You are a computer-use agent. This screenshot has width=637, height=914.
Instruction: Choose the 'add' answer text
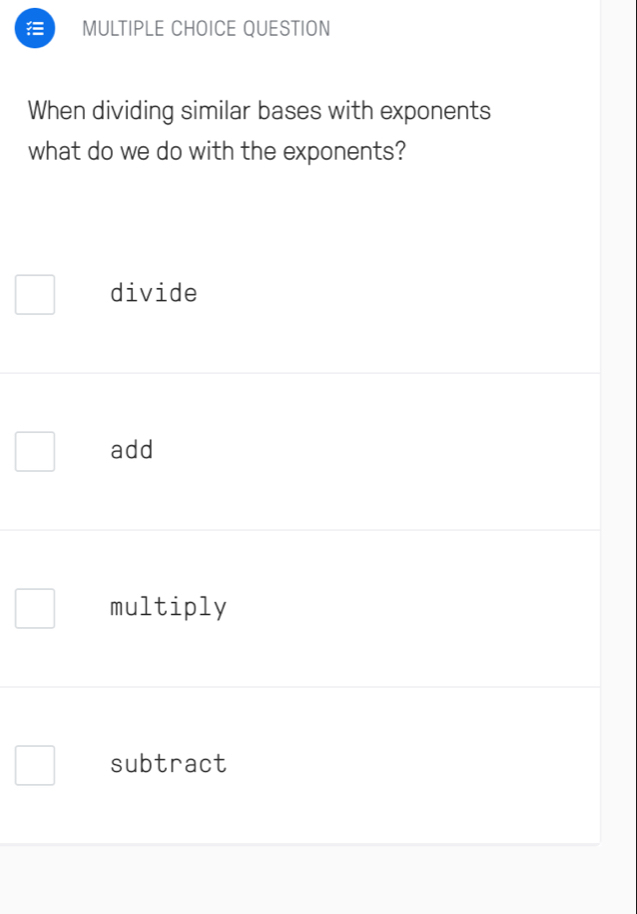click(x=132, y=450)
